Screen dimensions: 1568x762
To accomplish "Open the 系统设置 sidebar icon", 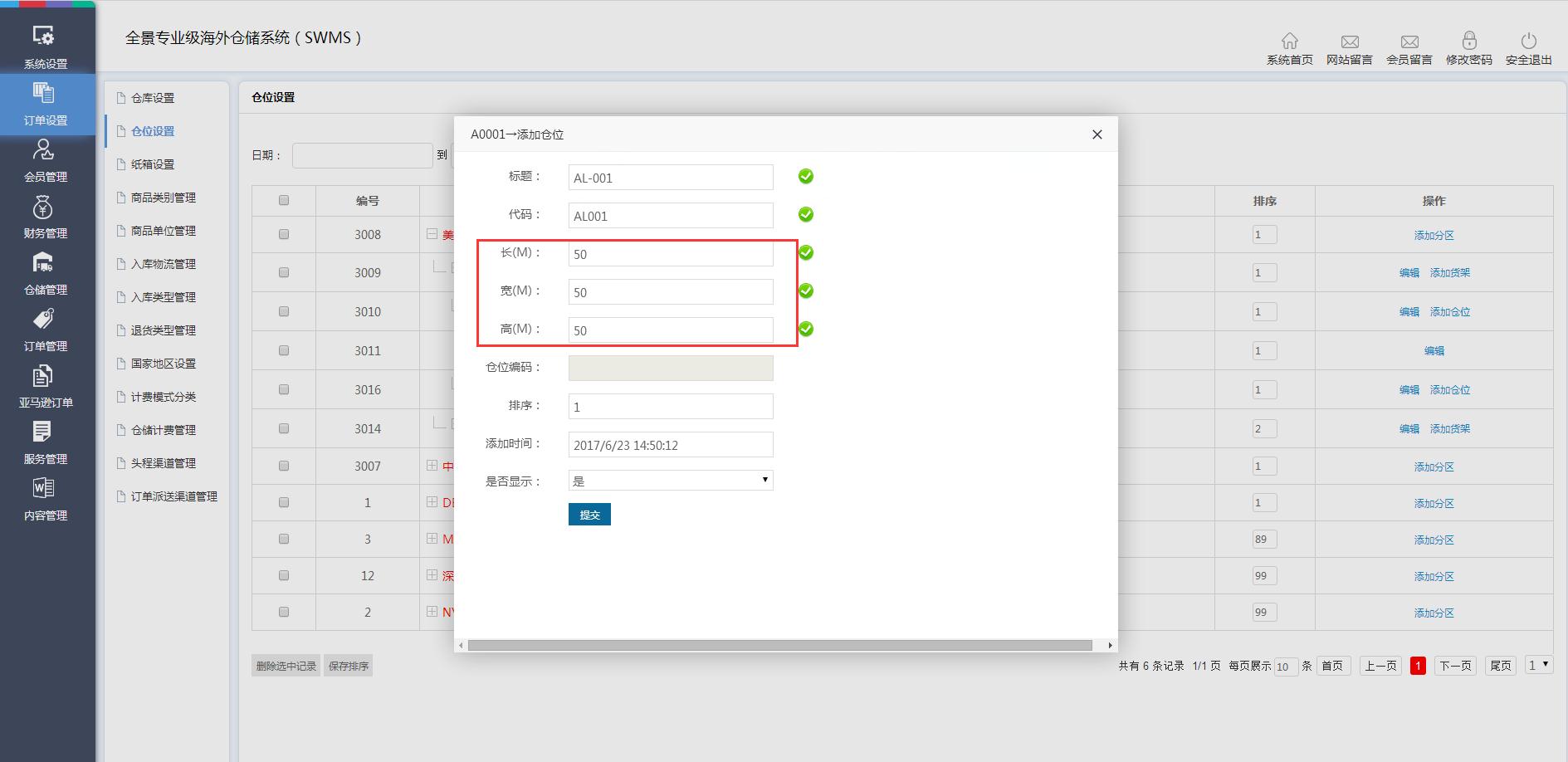I will [44, 37].
